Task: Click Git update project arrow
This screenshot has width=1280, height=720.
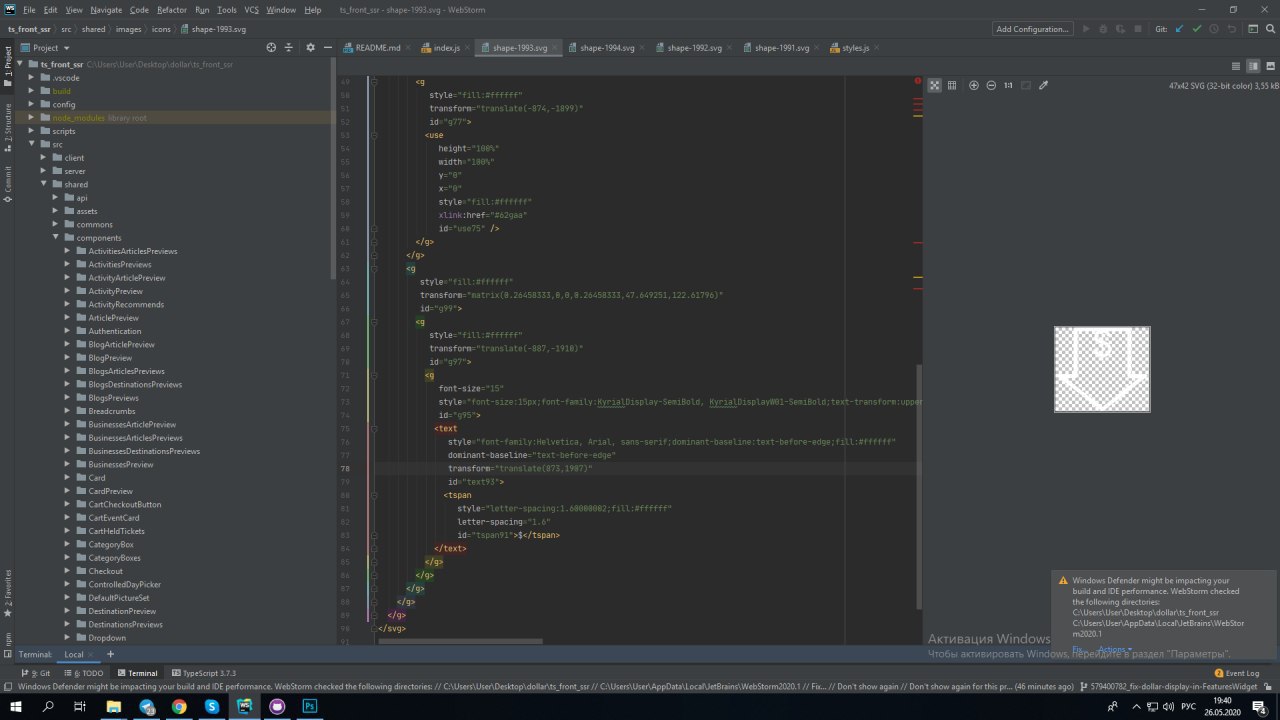Action: pyautogui.click(x=1180, y=29)
